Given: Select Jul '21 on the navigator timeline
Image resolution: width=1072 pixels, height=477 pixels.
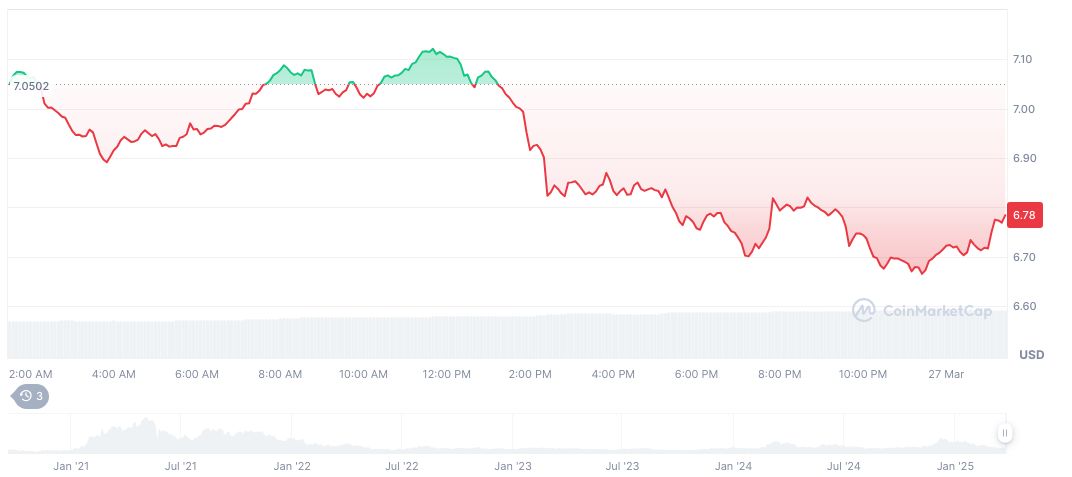Looking at the screenshot, I should (x=180, y=466).
